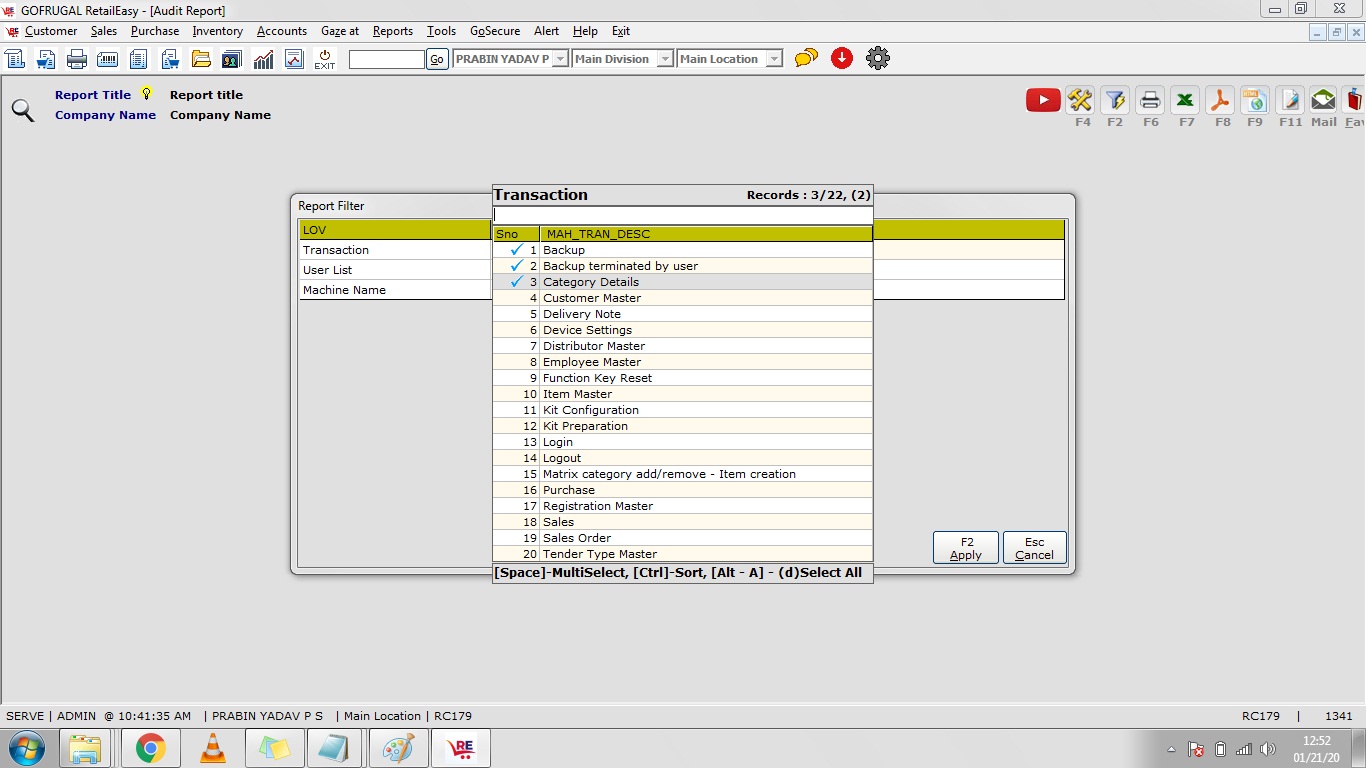Expand the PRABIN YADAV P user dropdown
Viewport: 1366px width, 768px height.
[561, 59]
